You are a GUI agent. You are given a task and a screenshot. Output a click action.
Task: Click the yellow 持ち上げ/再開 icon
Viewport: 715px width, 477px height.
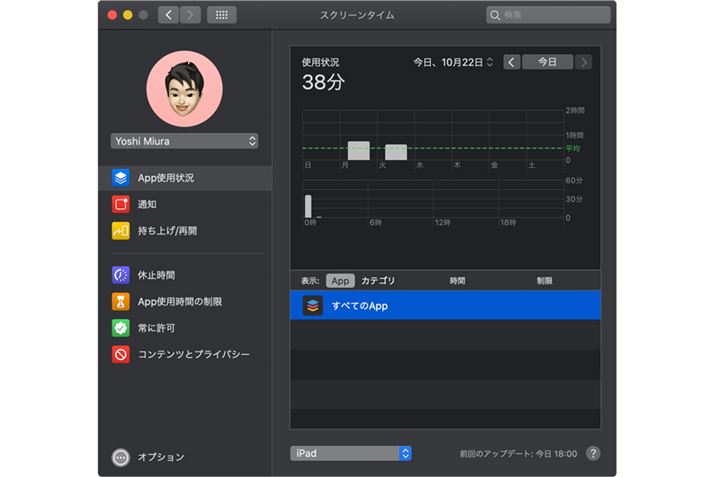(x=121, y=231)
